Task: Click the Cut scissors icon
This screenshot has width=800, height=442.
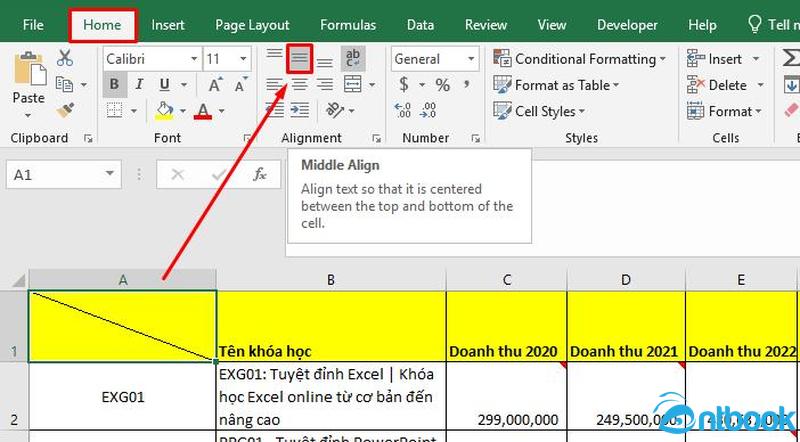Action: 65,58
